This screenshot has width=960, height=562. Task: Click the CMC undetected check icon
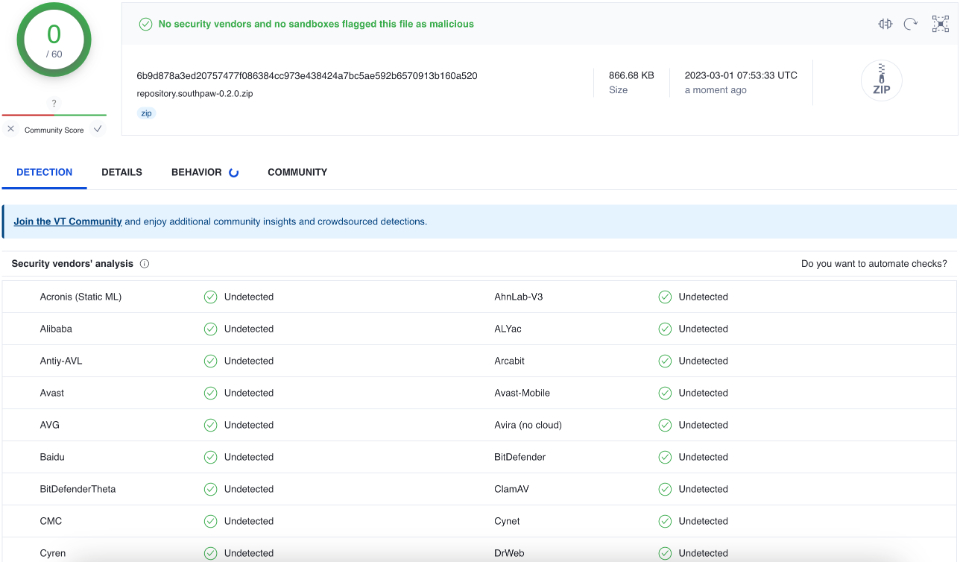pos(211,521)
